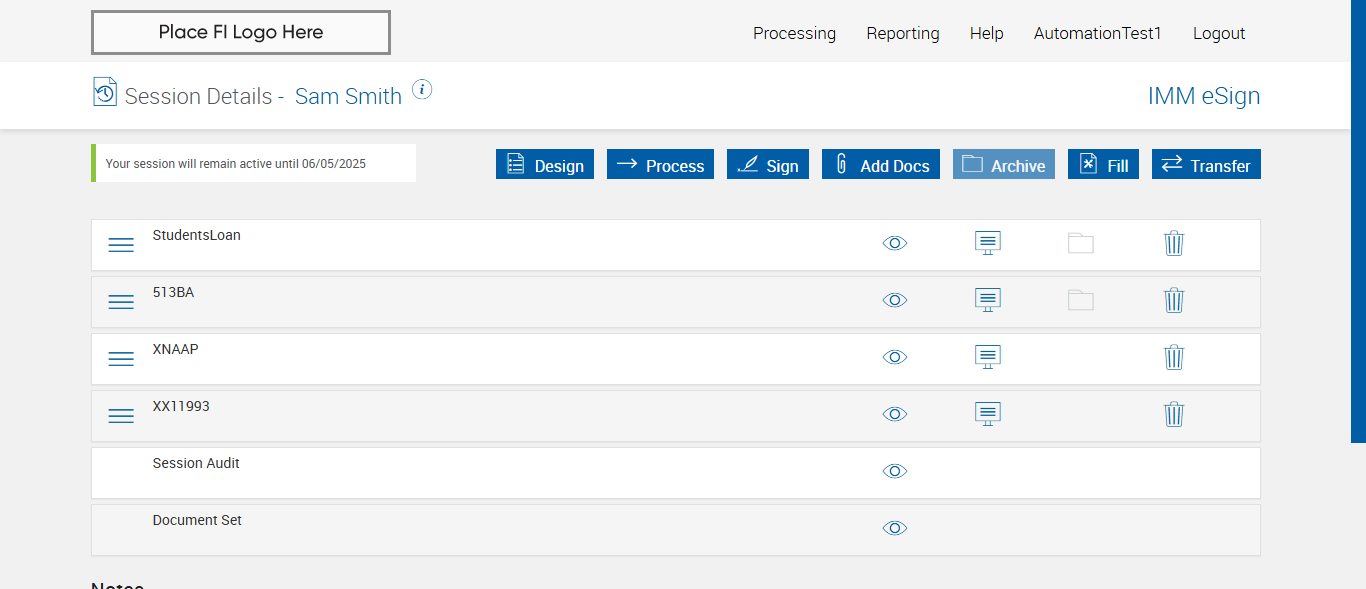Screen dimensions: 1366x589
Task: View the StudentsLoan document with eye icon
Action: [x=895, y=243]
